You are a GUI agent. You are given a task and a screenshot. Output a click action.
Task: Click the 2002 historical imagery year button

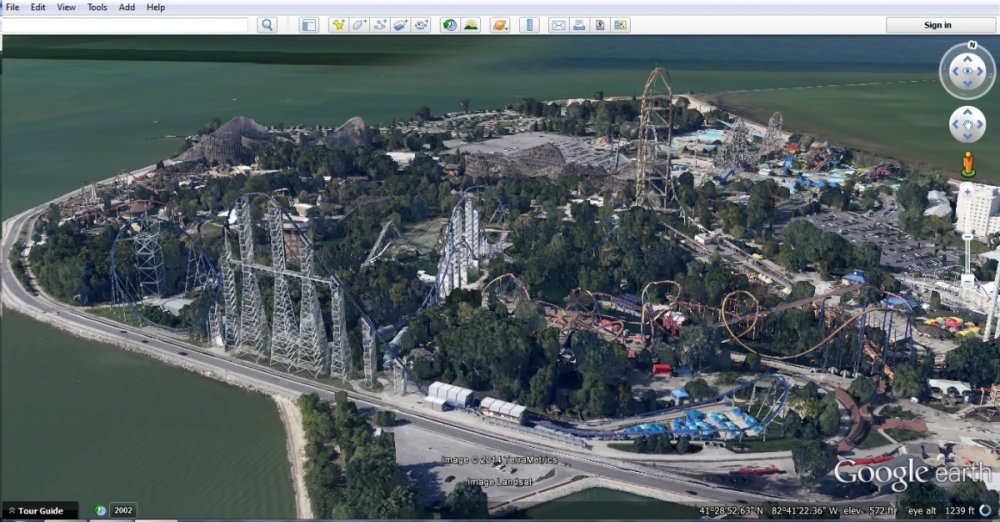tap(123, 510)
